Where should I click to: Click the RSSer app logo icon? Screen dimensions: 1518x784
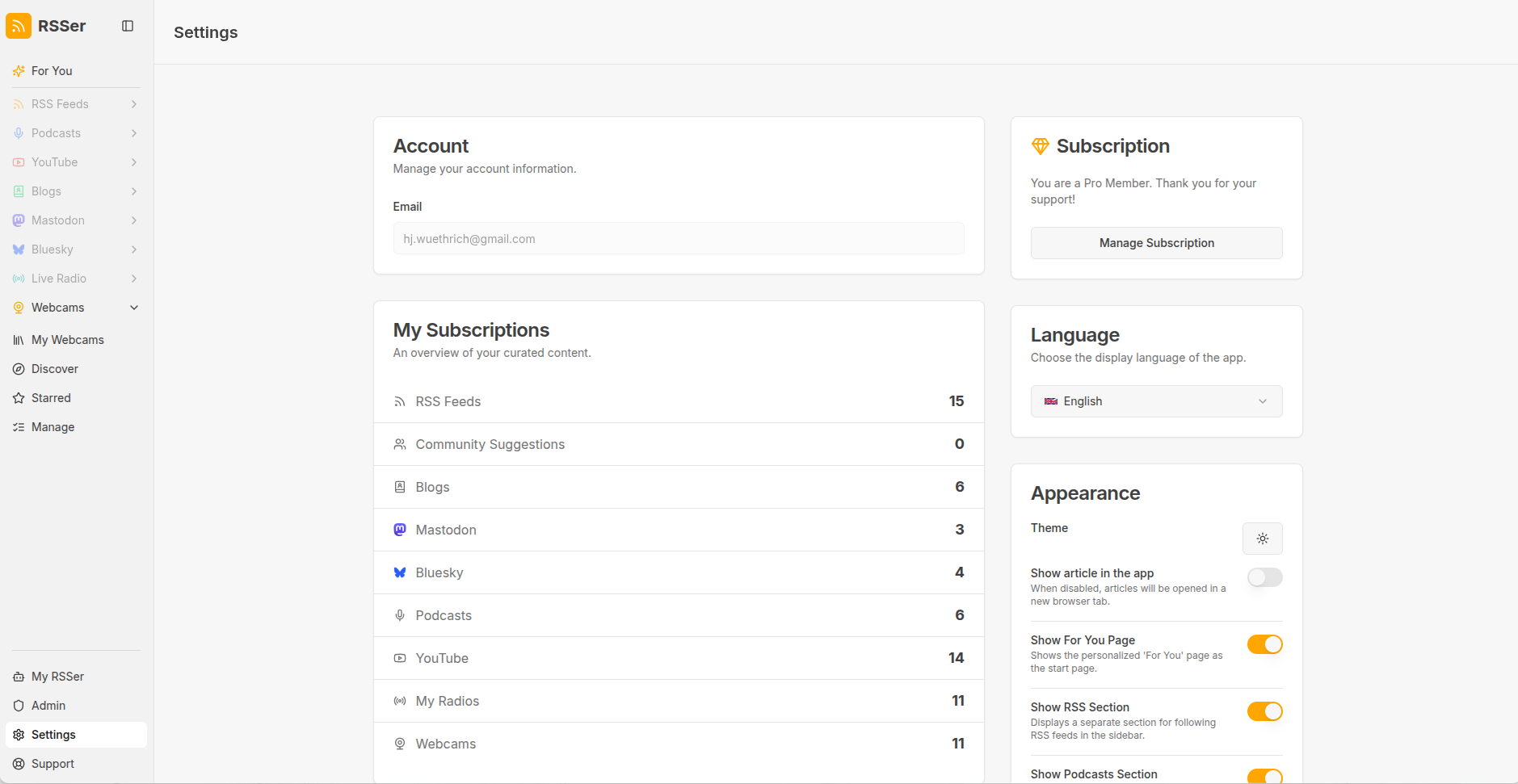pos(19,25)
